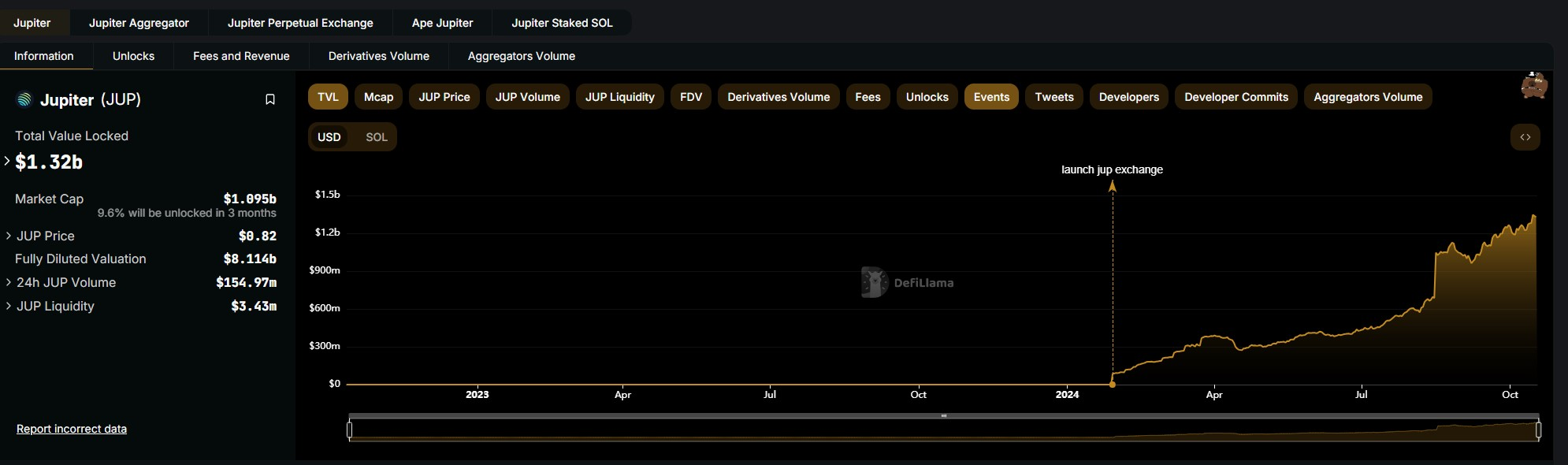1568x465 pixels.
Task: Switch to Fees and Revenue tab
Action: pyautogui.click(x=241, y=56)
